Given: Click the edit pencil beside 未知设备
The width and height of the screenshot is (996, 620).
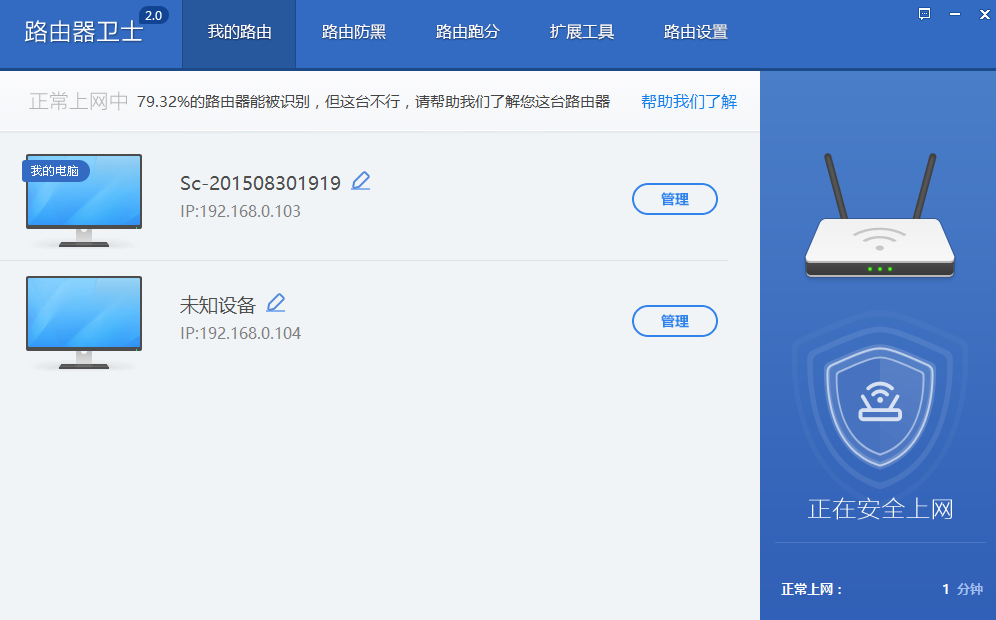Looking at the screenshot, I should 276,303.
